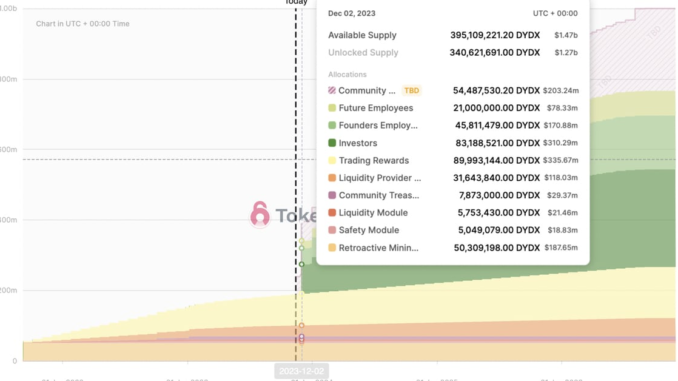Click the Liquidity Module red swatch
The image size is (678, 381).
332,213
